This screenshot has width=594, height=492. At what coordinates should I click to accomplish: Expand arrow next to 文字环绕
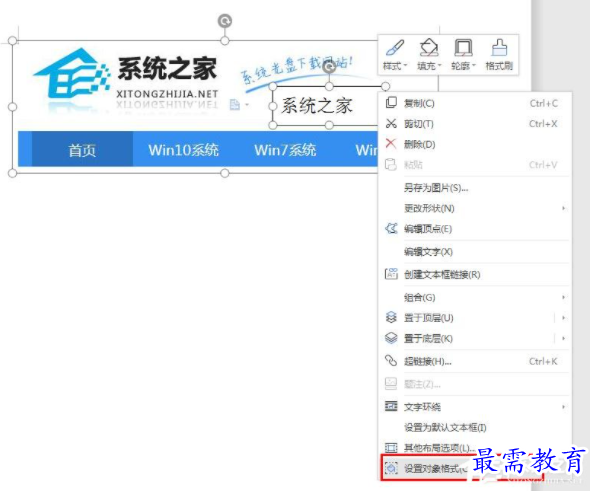(x=563, y=407)
